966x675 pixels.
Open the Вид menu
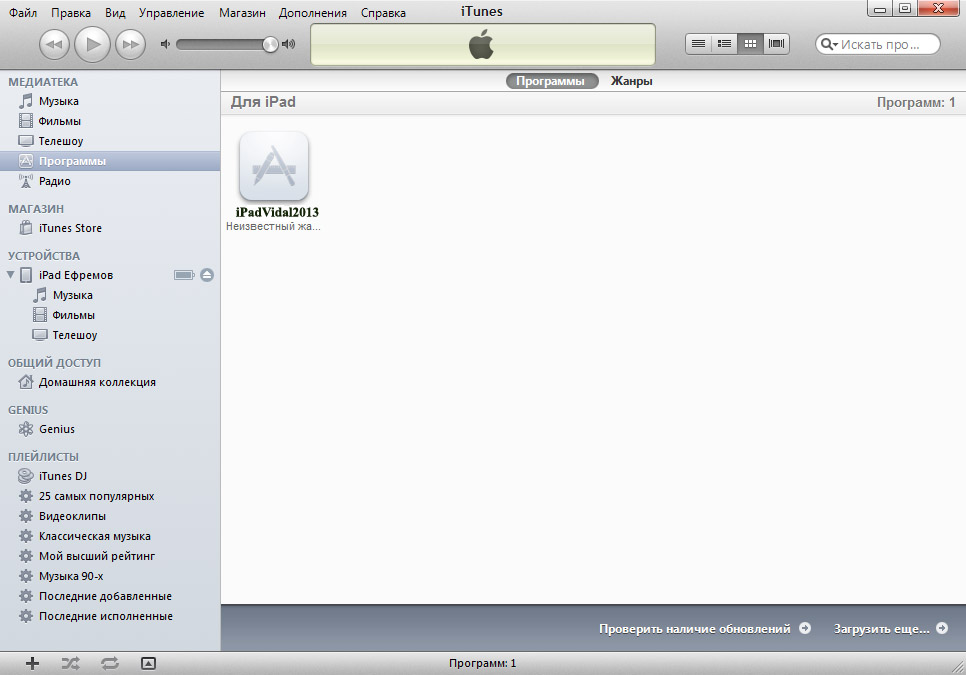115,12
